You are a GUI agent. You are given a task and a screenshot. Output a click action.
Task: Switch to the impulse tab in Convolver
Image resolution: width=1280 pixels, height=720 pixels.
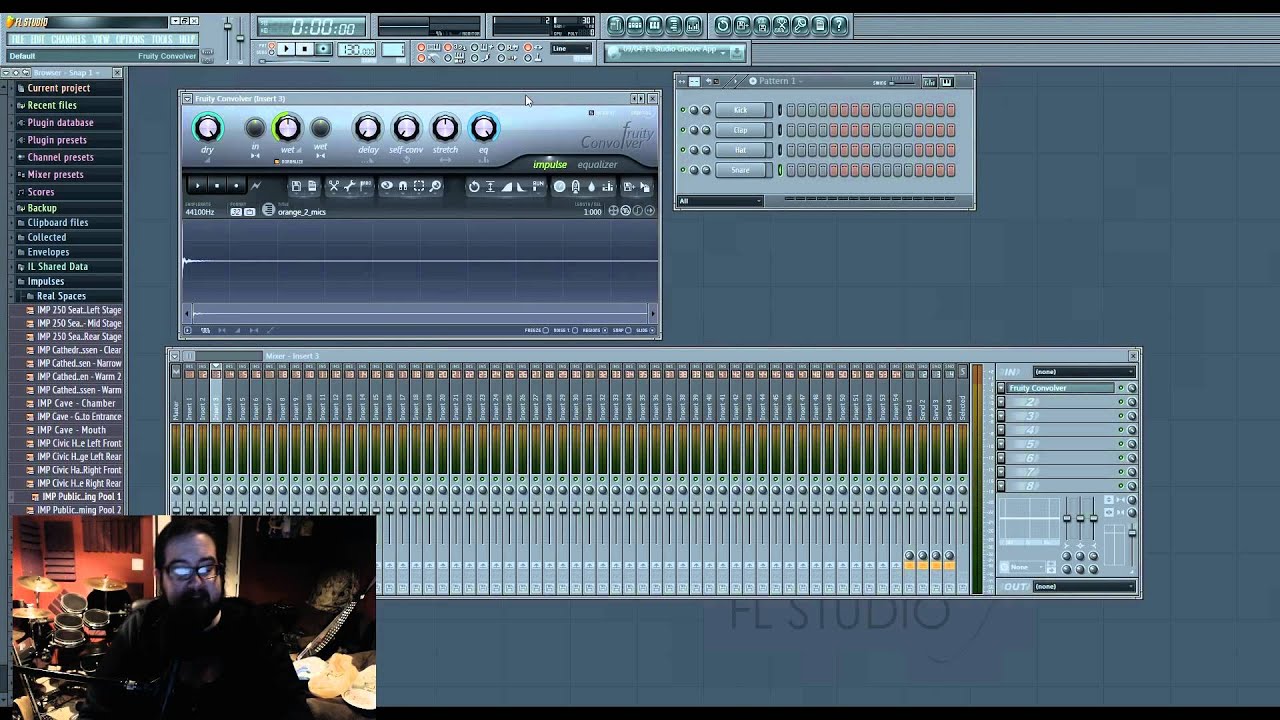[x=550, y=165]
